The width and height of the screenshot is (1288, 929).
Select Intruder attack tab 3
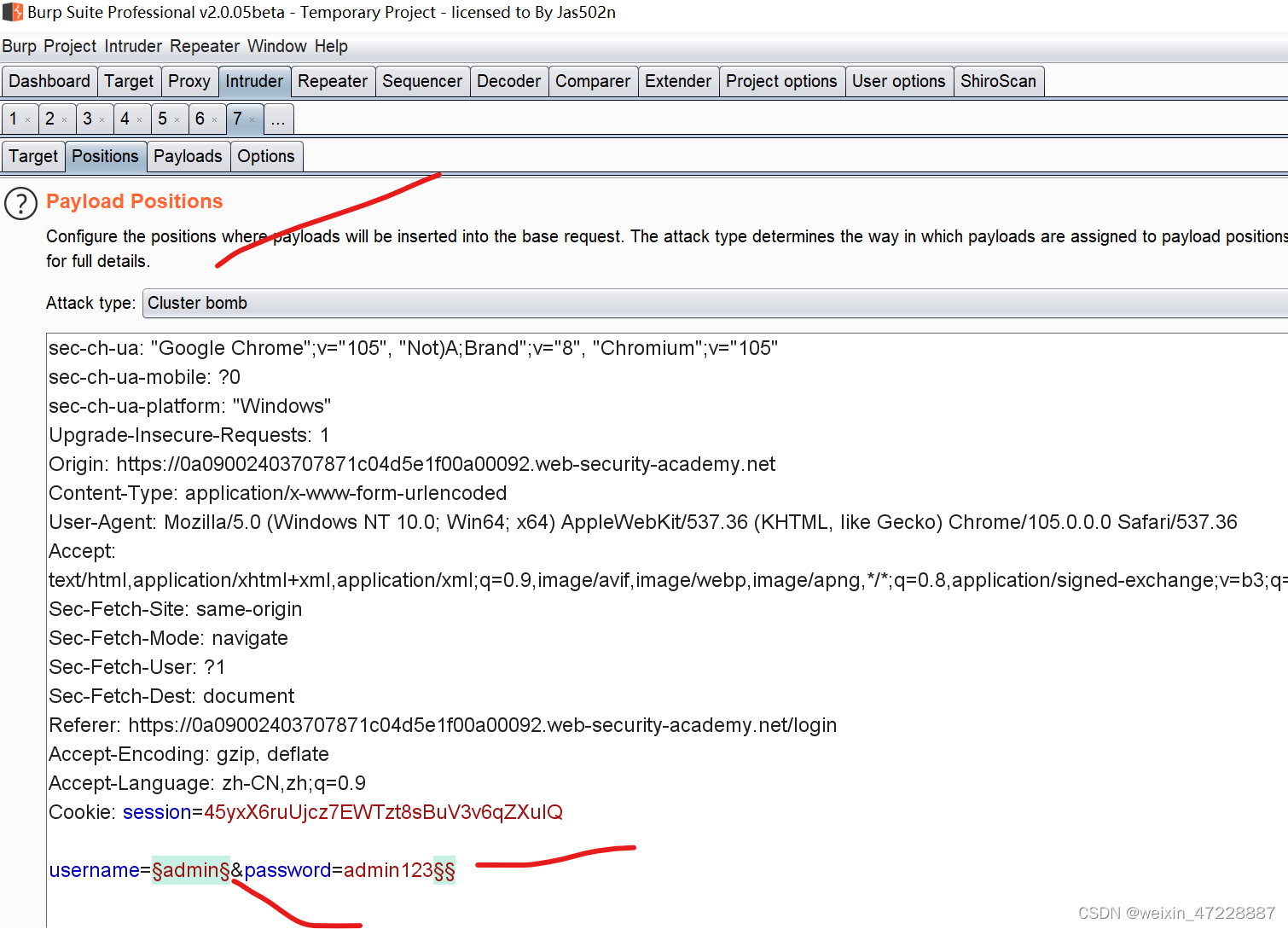(x=88, y=119)
